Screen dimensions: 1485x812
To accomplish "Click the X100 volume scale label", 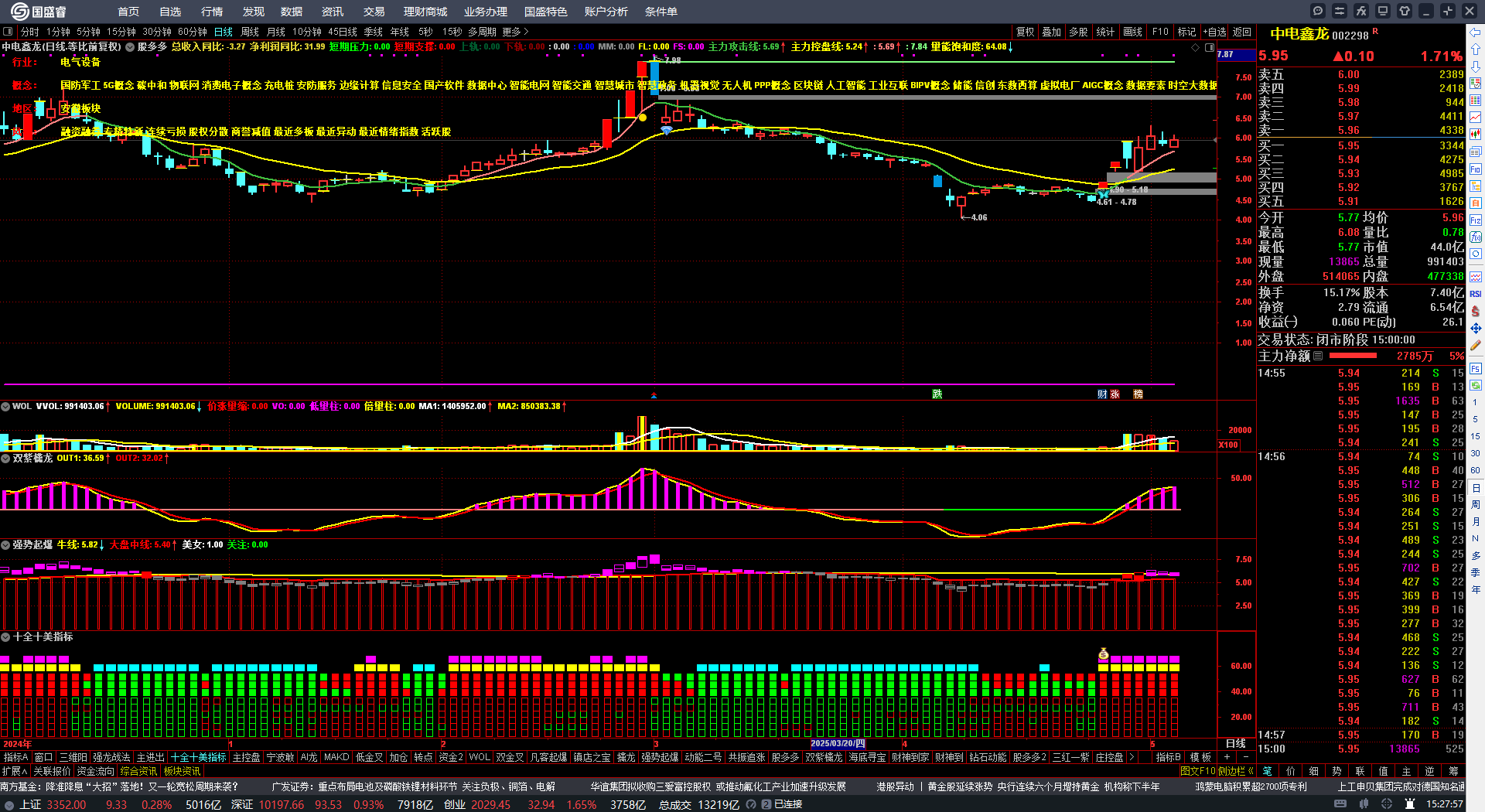I will (x=1228, y=445).
